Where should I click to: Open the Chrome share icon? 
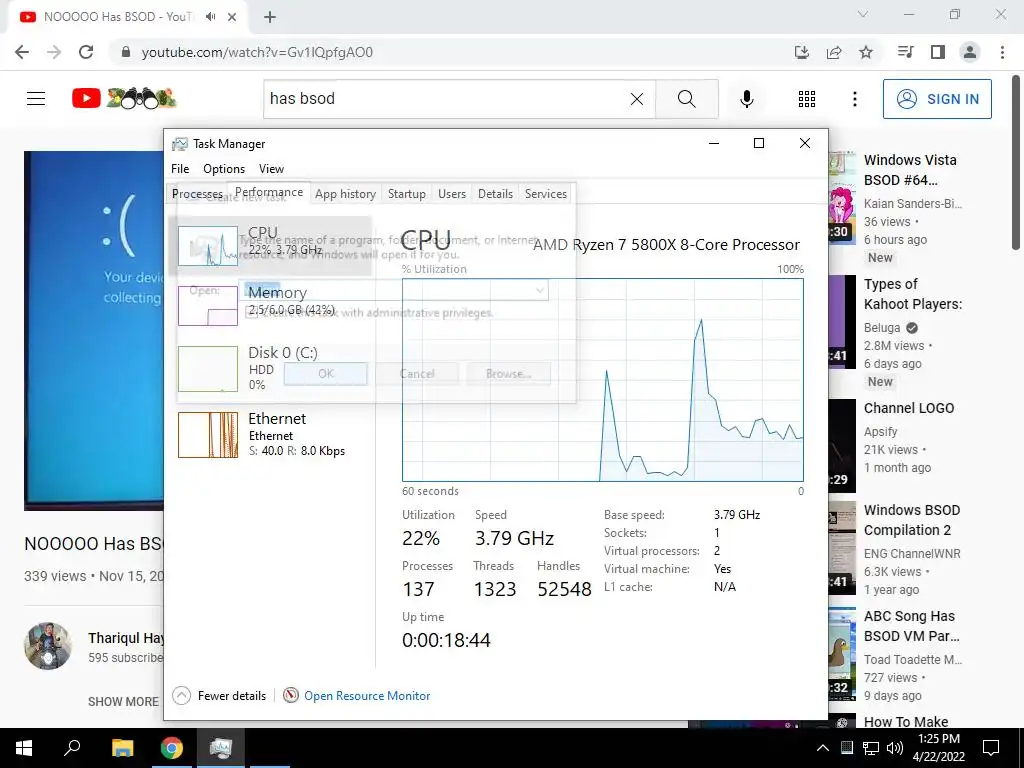(x=834, y=52)
